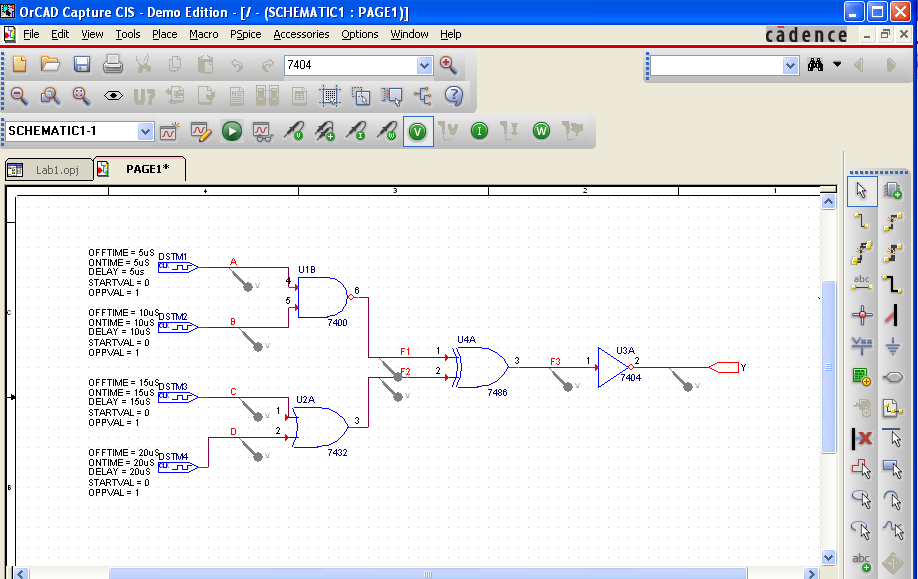Screen dimensions: 918x579
Task: Edit the simulation profile settings
Action: point(201,131)
